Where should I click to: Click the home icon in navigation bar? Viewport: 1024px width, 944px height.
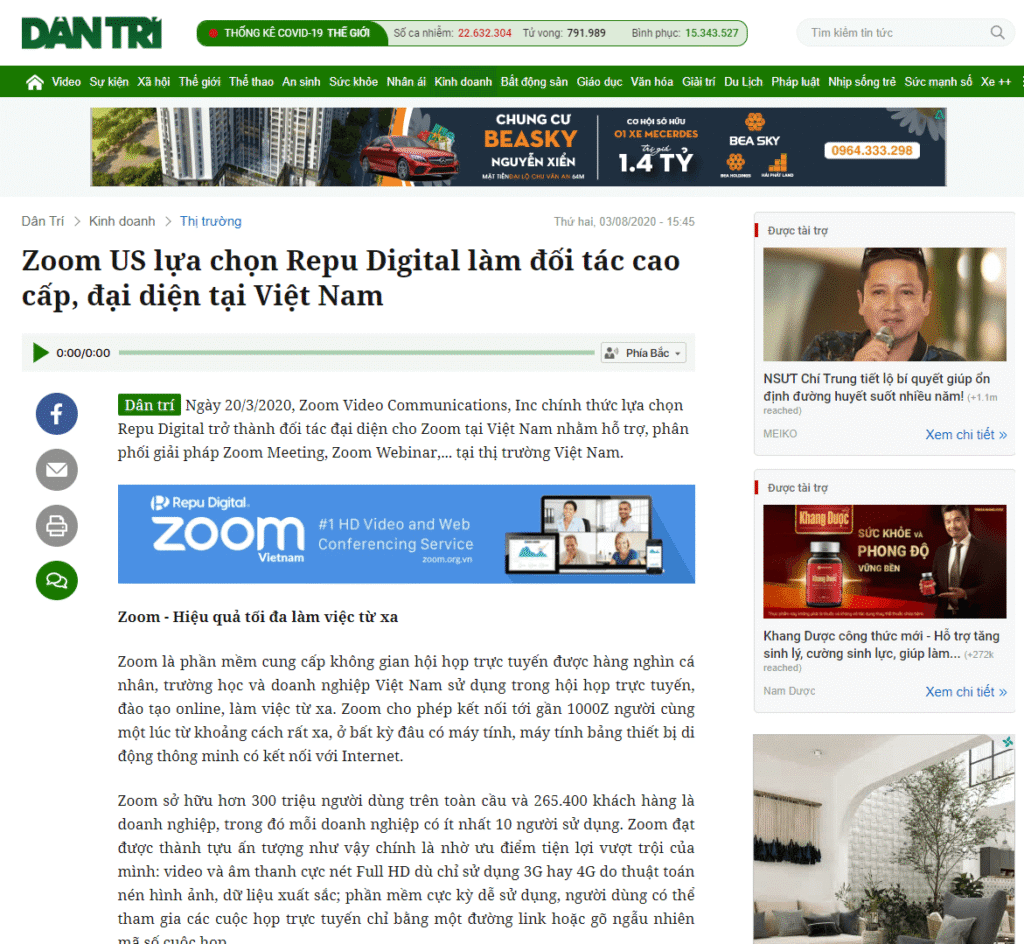[x=35, y=82]
